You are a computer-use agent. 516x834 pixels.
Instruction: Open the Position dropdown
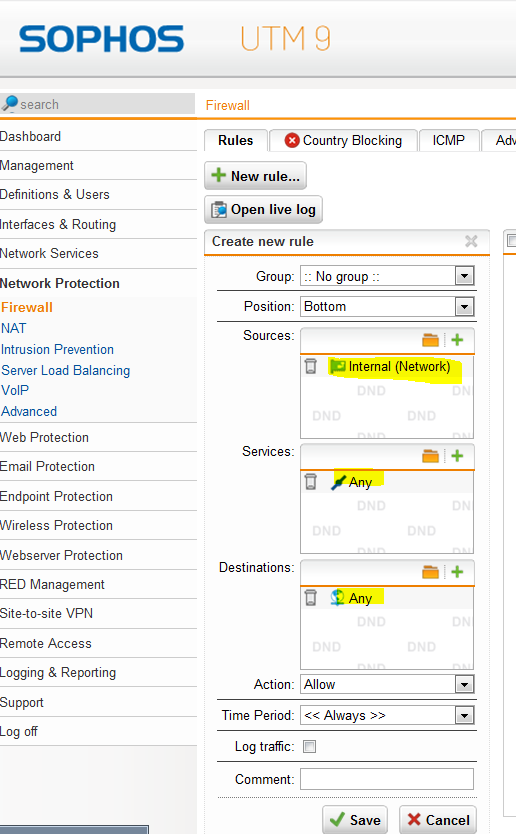click(464, 307)
